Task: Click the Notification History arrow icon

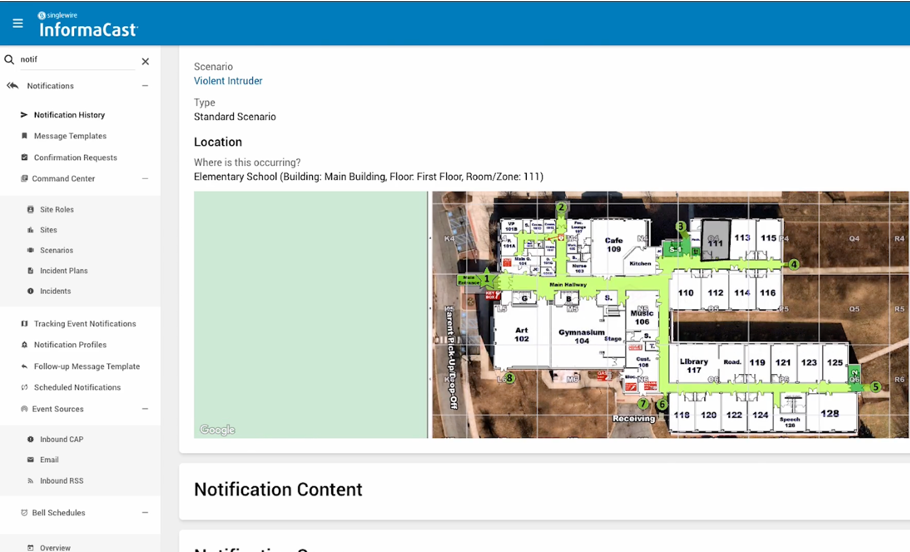Action: 24,115
